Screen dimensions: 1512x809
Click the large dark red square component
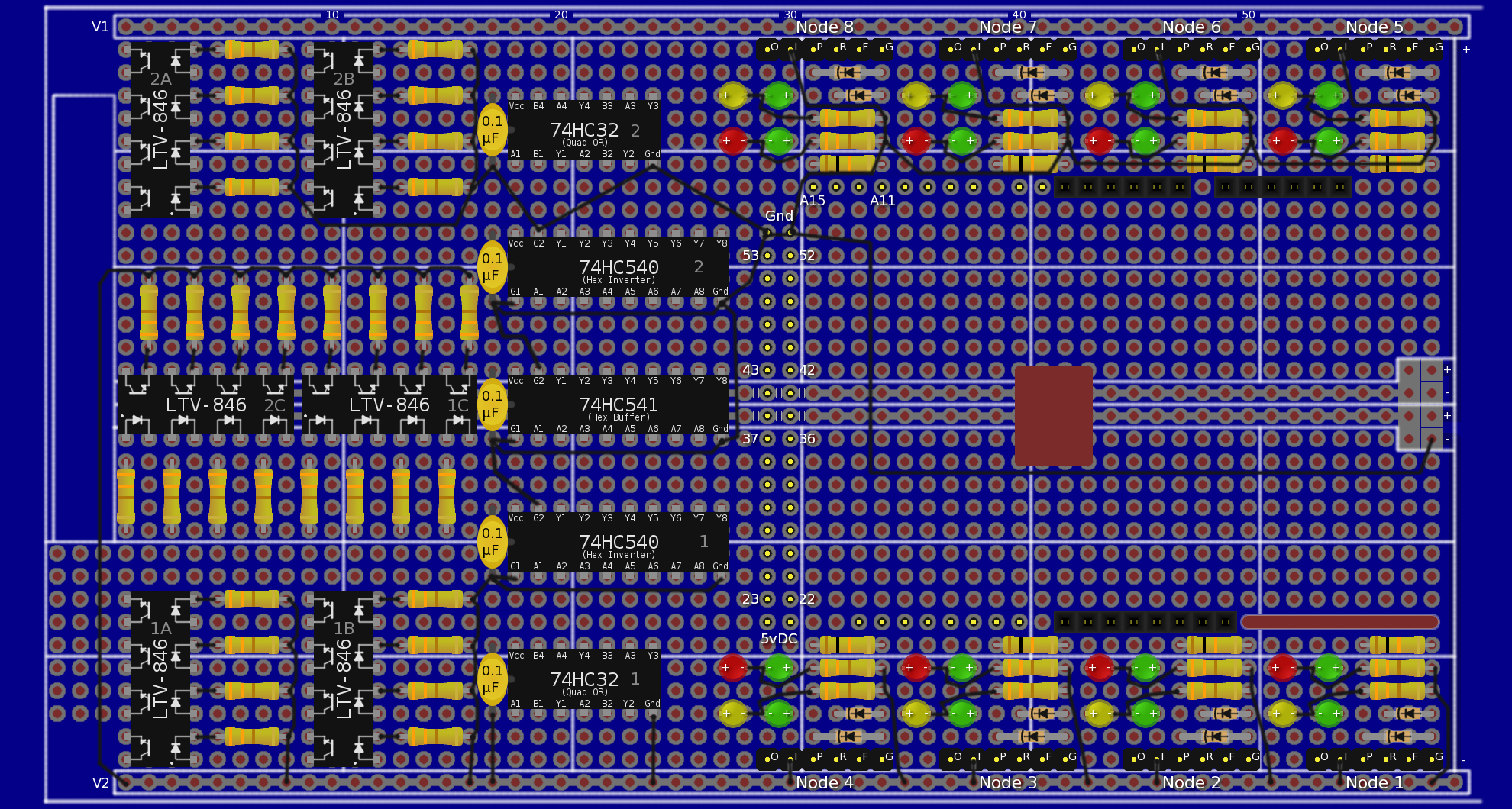tap(1054, 416)
